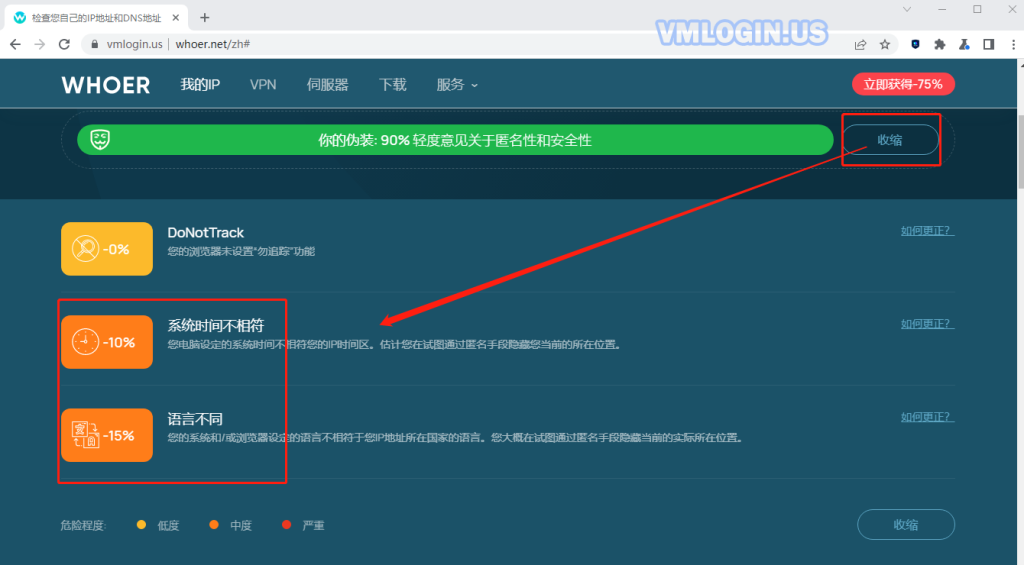Click the DoNotTrack heading text
The image size is (1024, 565).
205,233
